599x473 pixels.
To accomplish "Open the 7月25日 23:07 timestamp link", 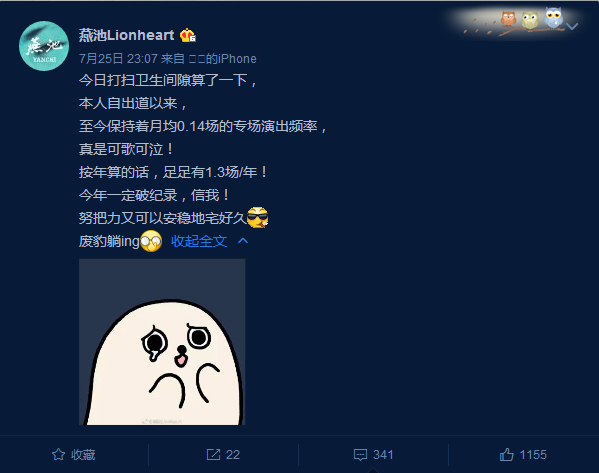I will coord(118,58).
